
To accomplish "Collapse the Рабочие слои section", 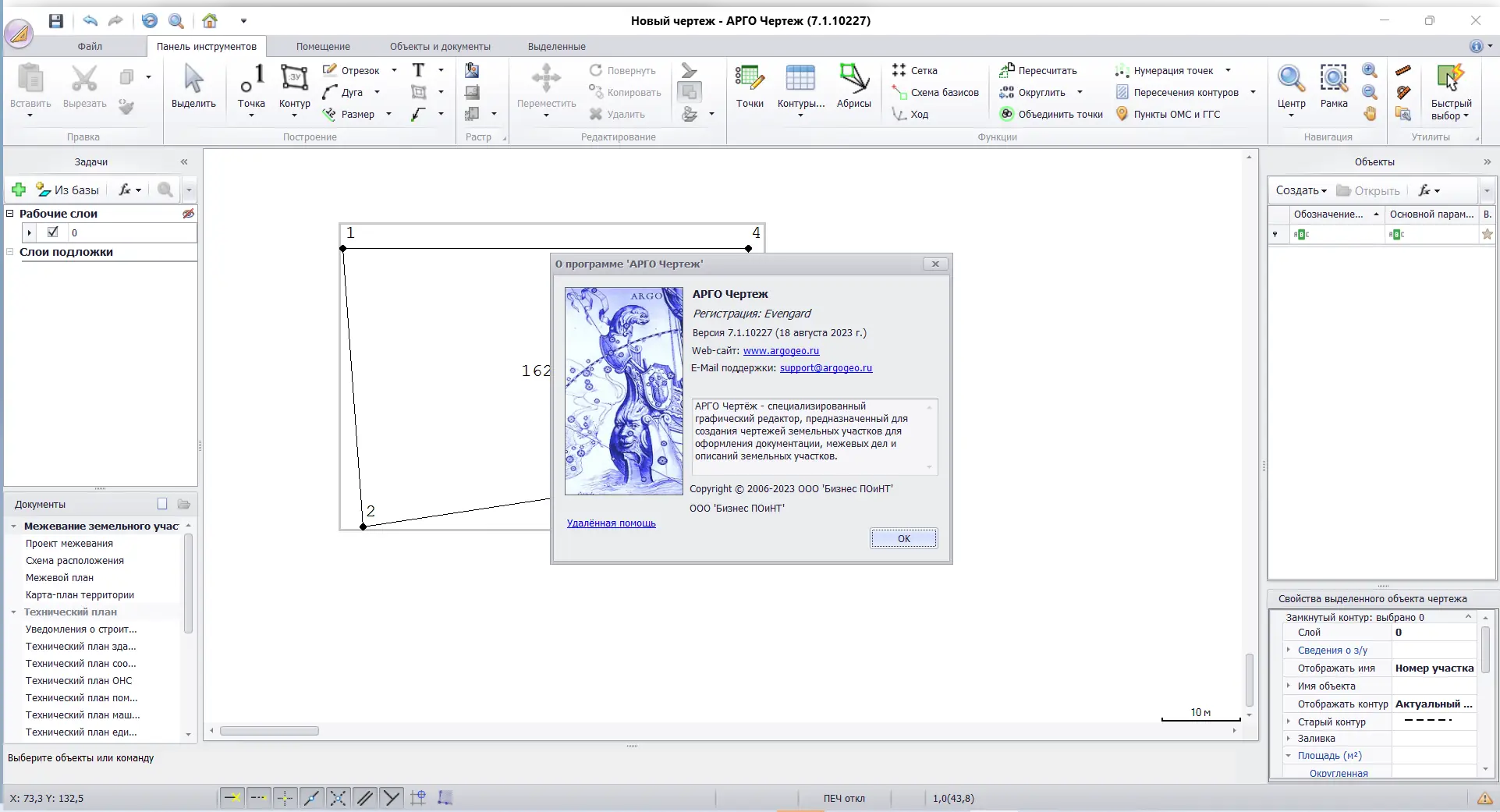I will 10,213.
